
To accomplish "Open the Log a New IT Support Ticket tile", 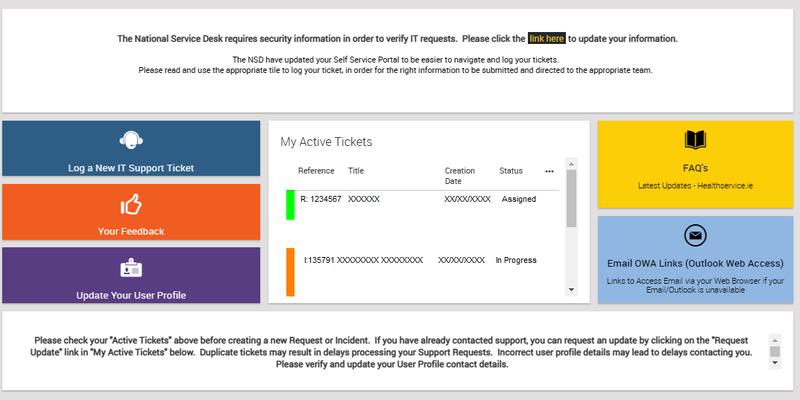I will [131, 148].
